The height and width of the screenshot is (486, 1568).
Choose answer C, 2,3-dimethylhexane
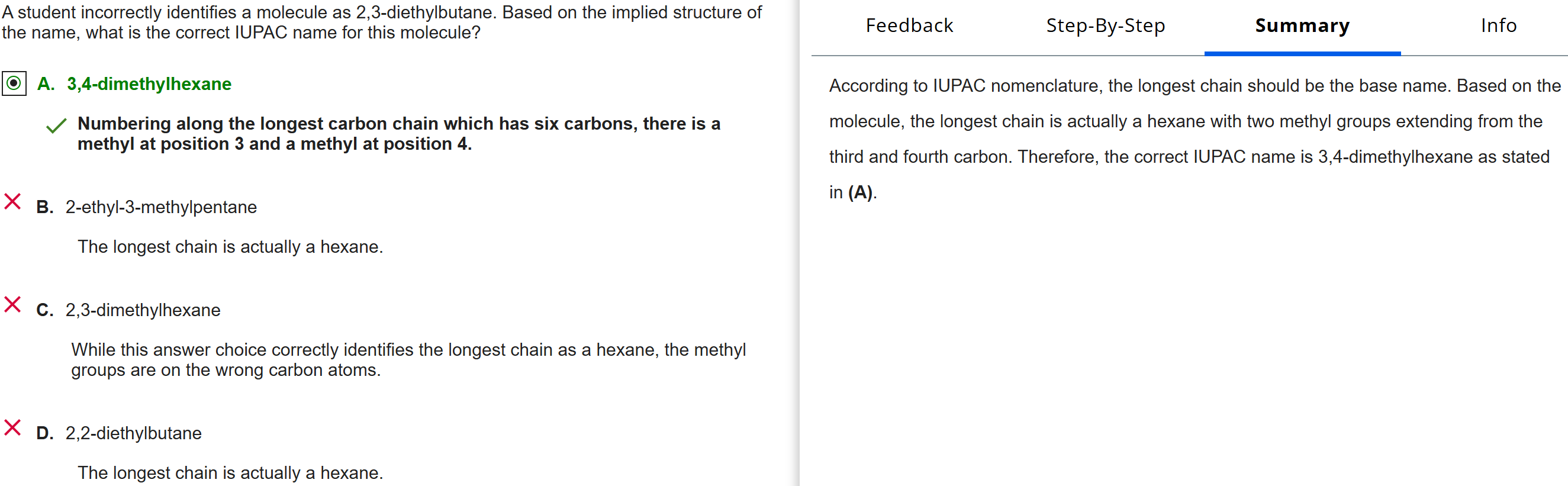tap(143, 310)
